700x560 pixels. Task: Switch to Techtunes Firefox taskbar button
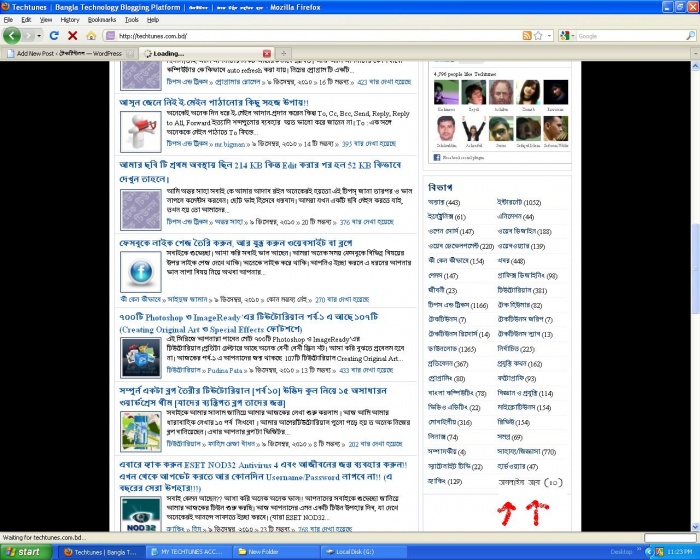point(100,552)
